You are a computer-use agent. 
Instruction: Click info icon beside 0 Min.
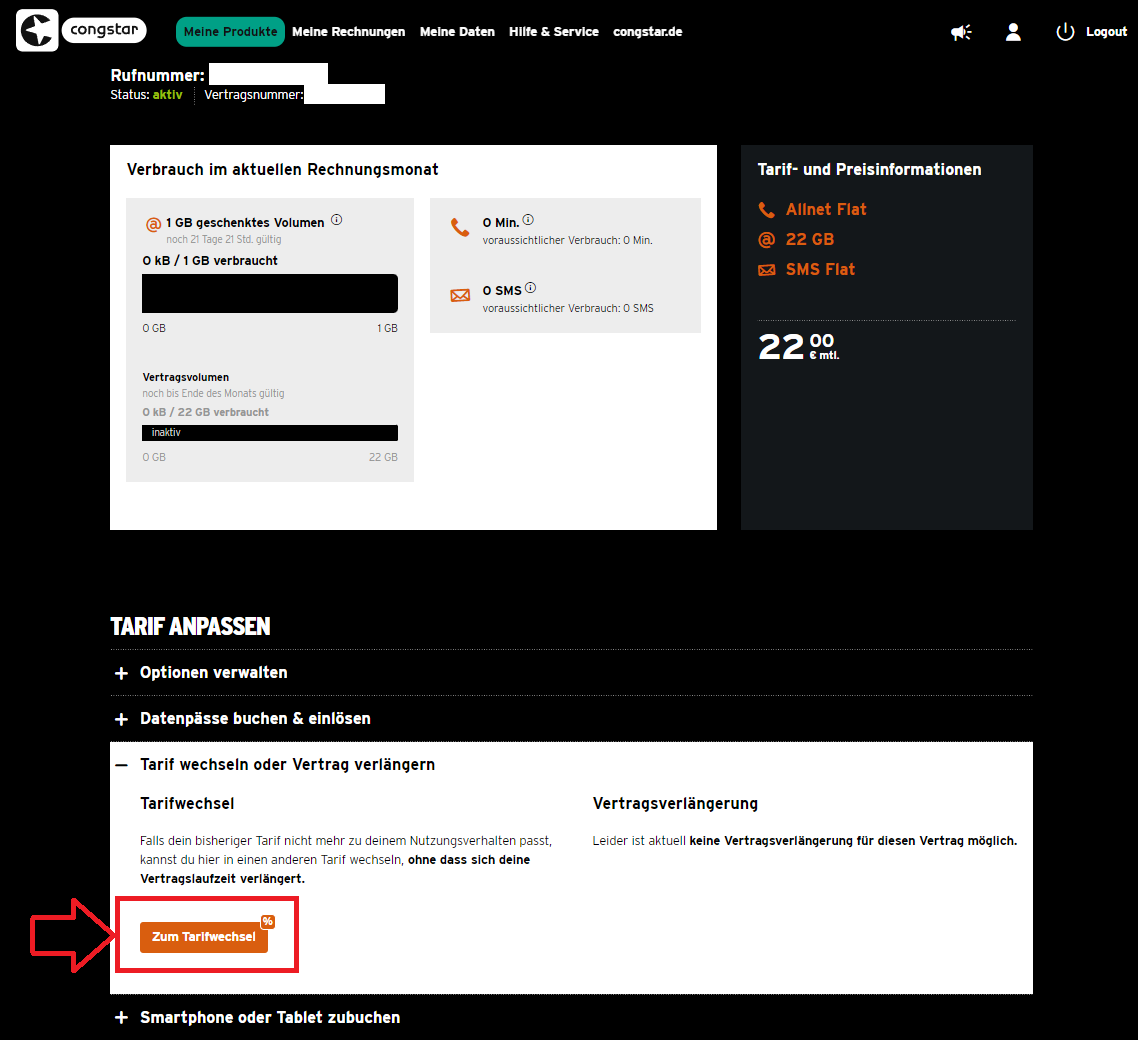(528, 220)
